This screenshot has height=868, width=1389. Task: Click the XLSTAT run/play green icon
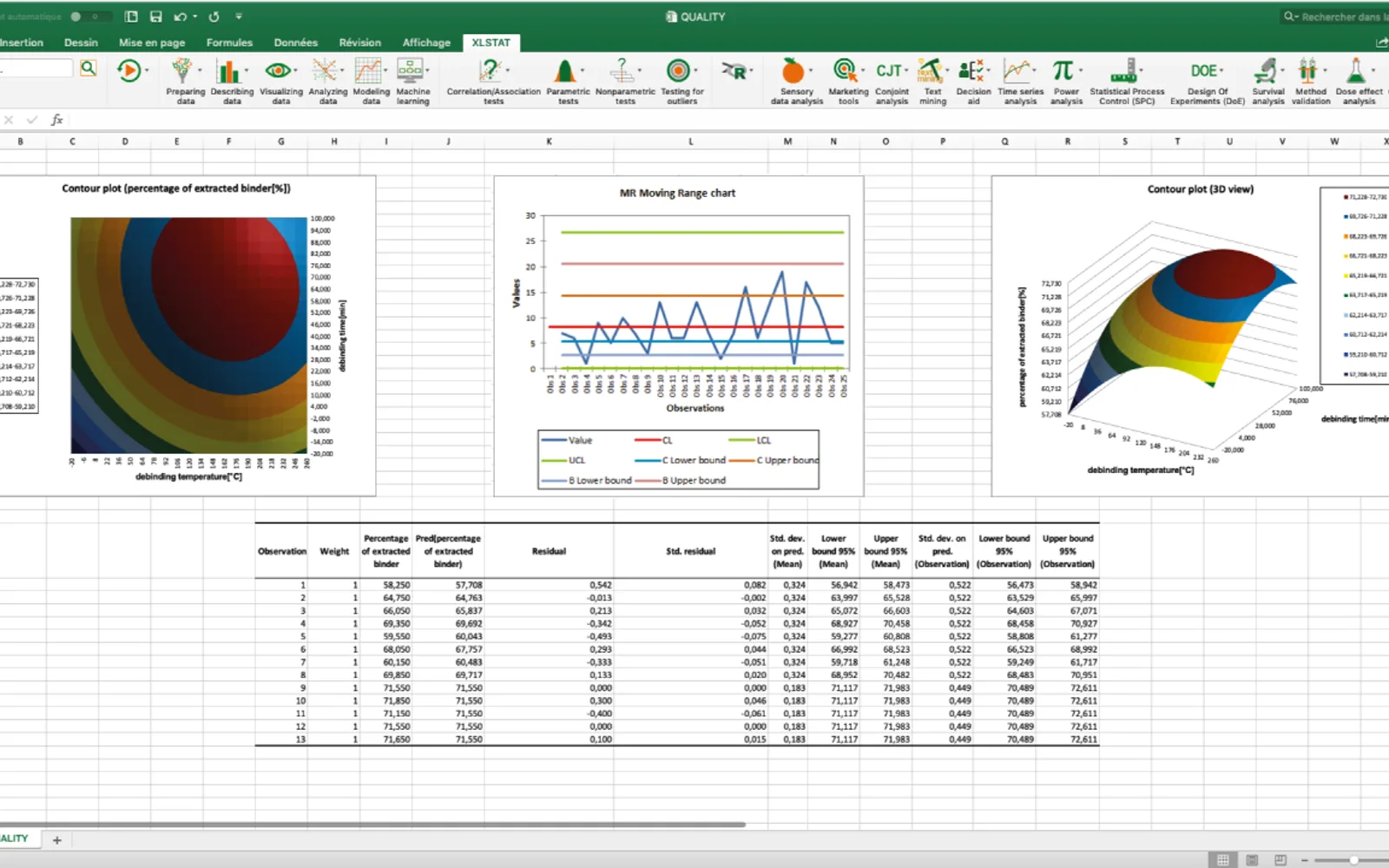[x=128, y=70]
